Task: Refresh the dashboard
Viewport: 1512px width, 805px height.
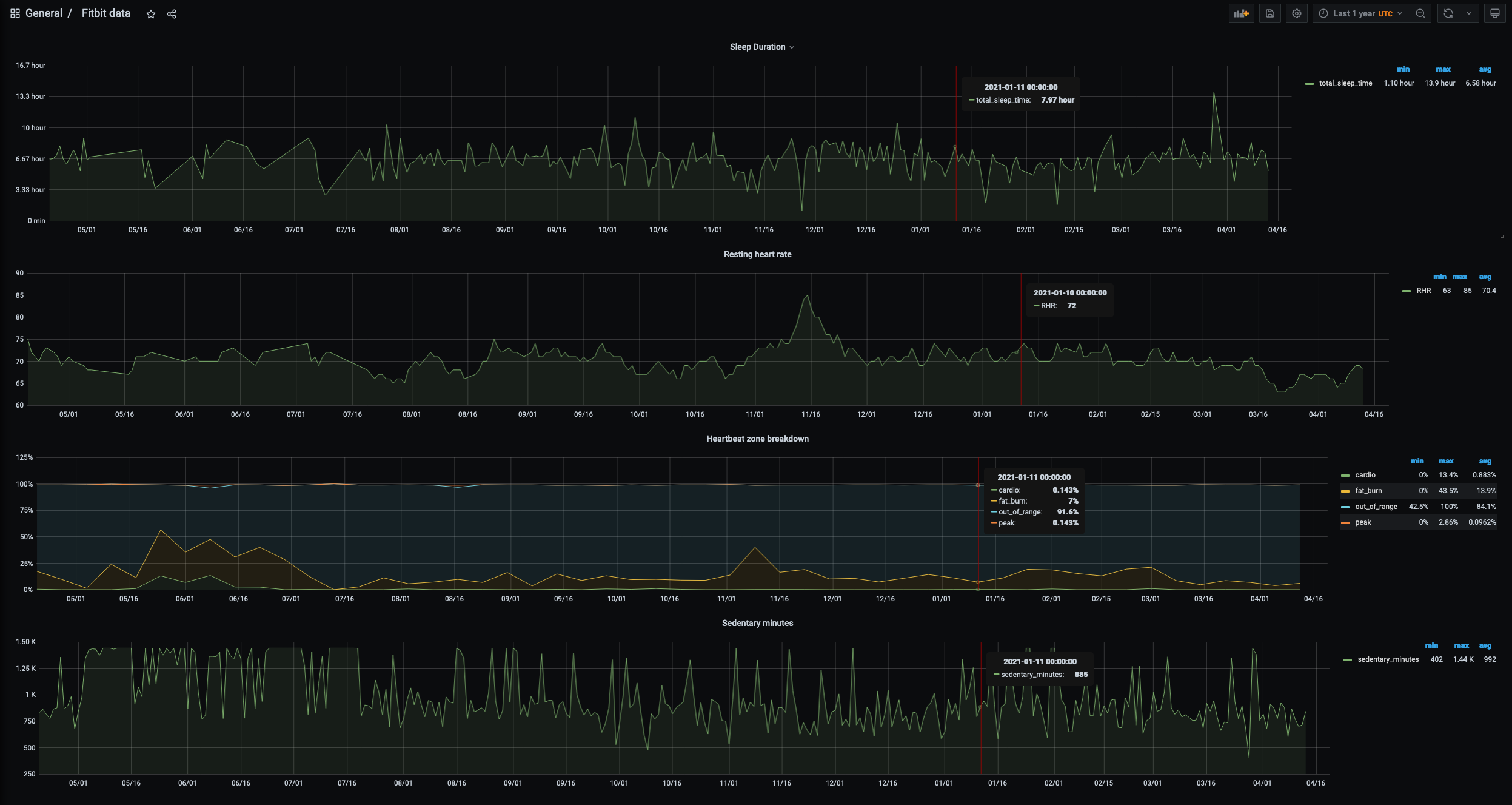Action: 1448,13
